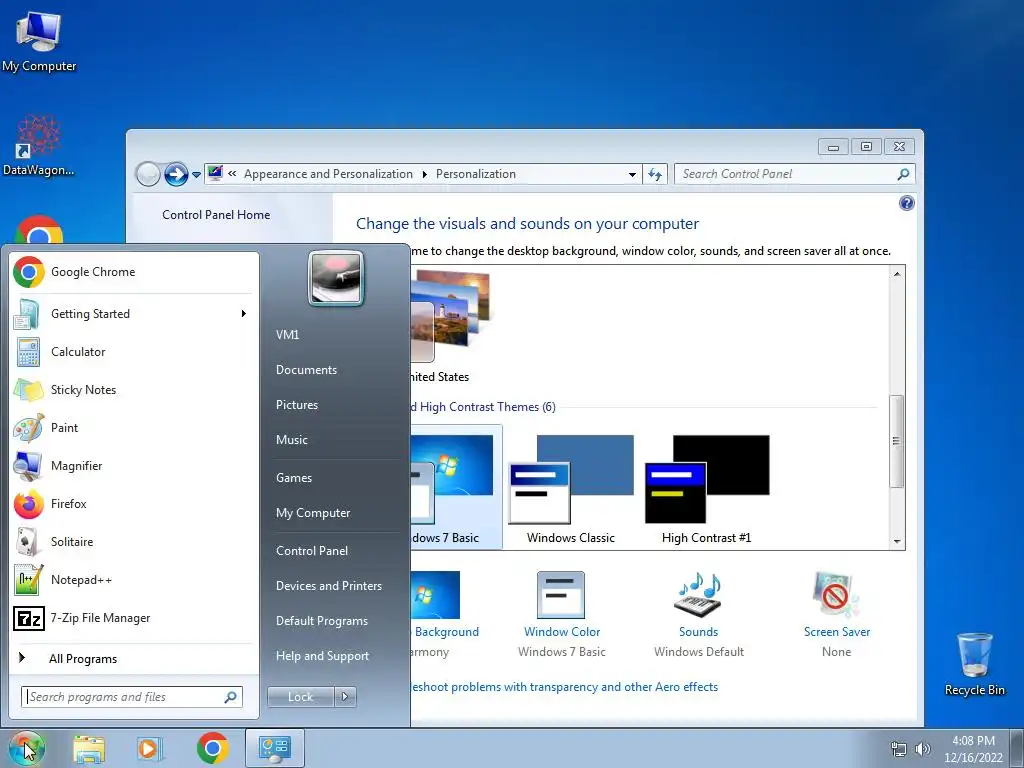Click Appearance and Personalization breadcrumb
The image size is (1024, 768).
click(328, 174)
